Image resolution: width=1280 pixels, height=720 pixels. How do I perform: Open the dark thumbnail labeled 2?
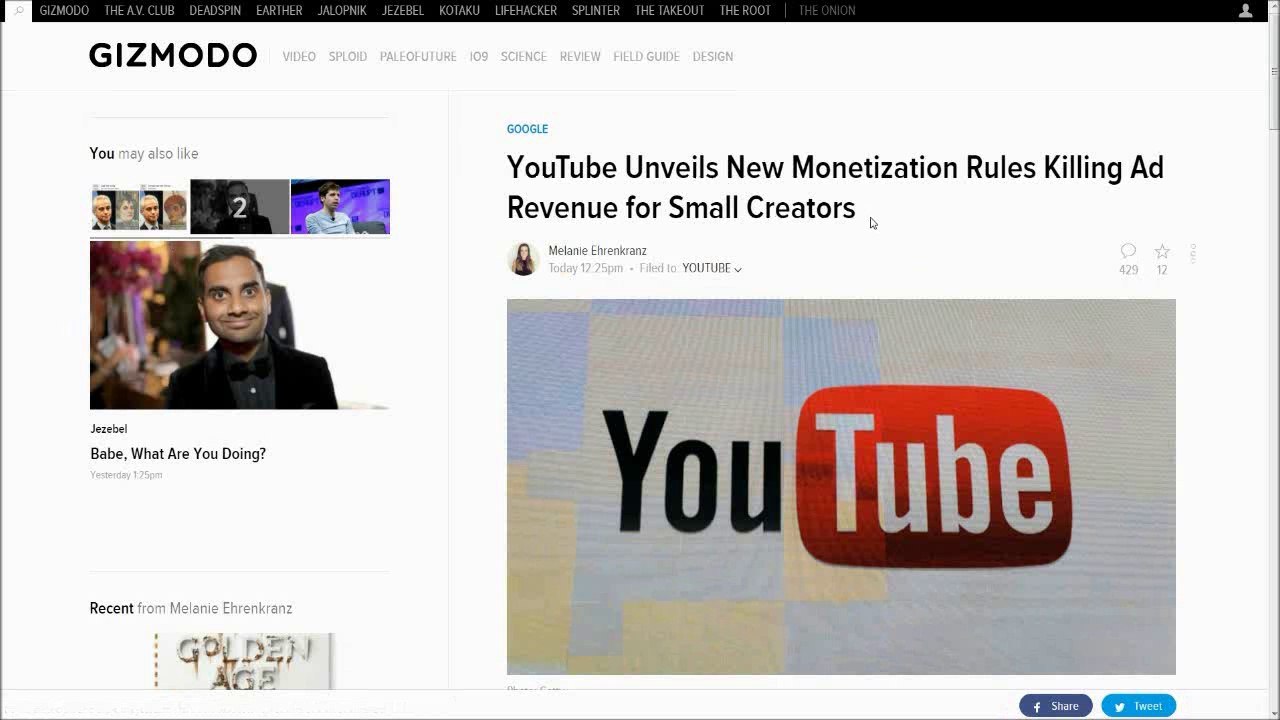click(x=239, y=207)
